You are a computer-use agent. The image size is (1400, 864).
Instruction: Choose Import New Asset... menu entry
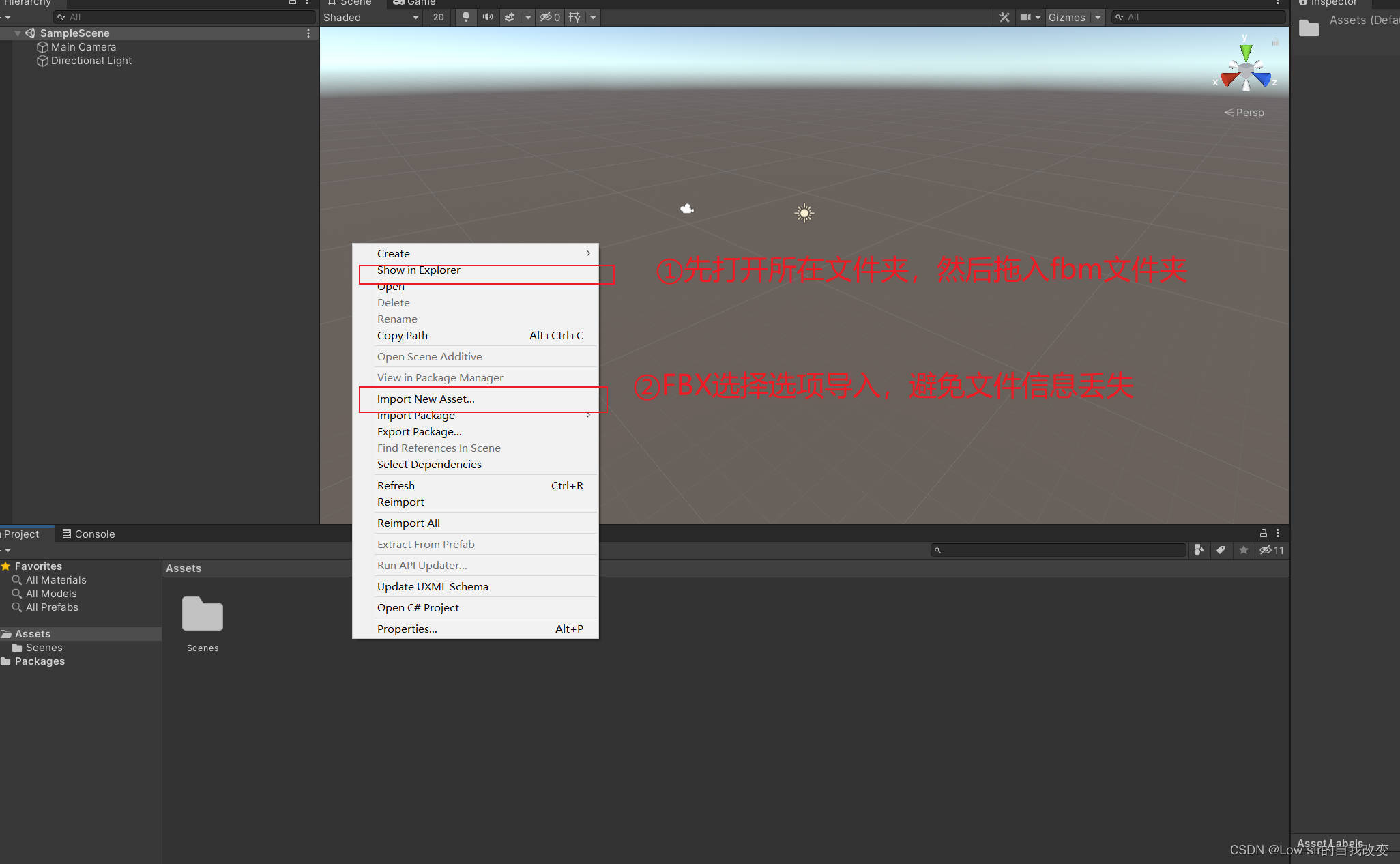[x=426, y=399]
